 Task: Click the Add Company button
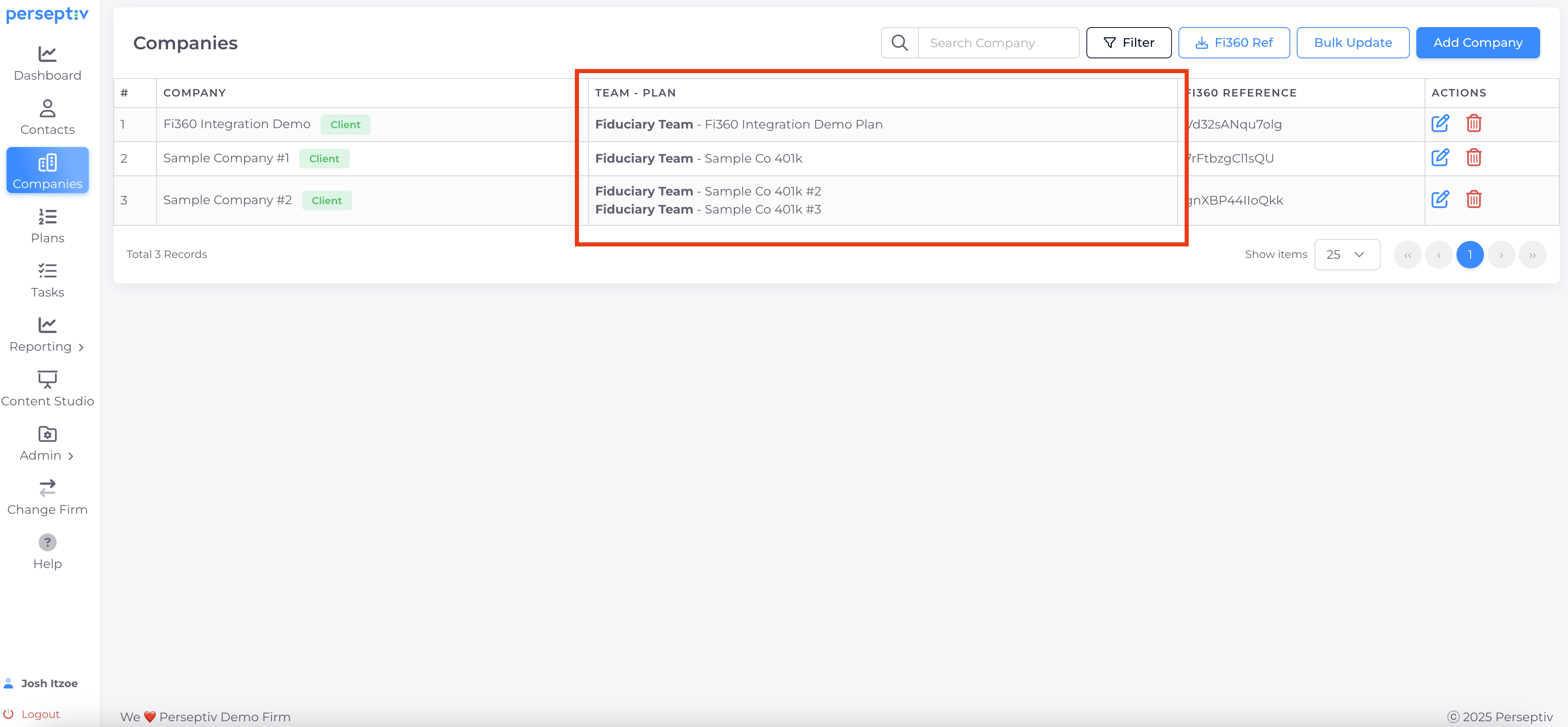[x=1477, y=43]
